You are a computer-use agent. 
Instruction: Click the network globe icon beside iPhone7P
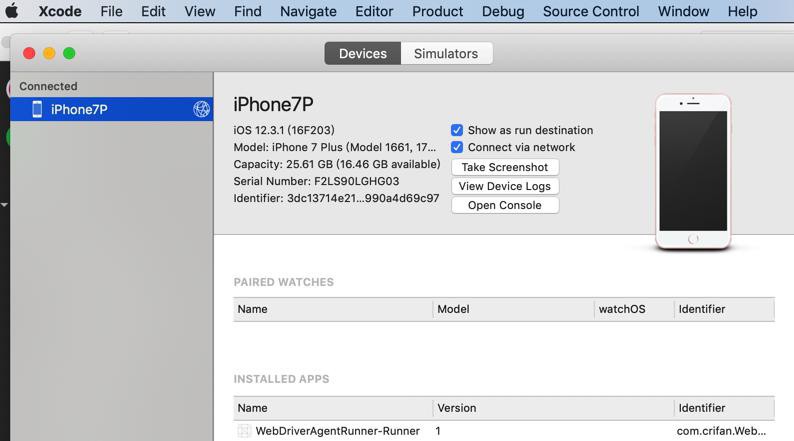201,109
